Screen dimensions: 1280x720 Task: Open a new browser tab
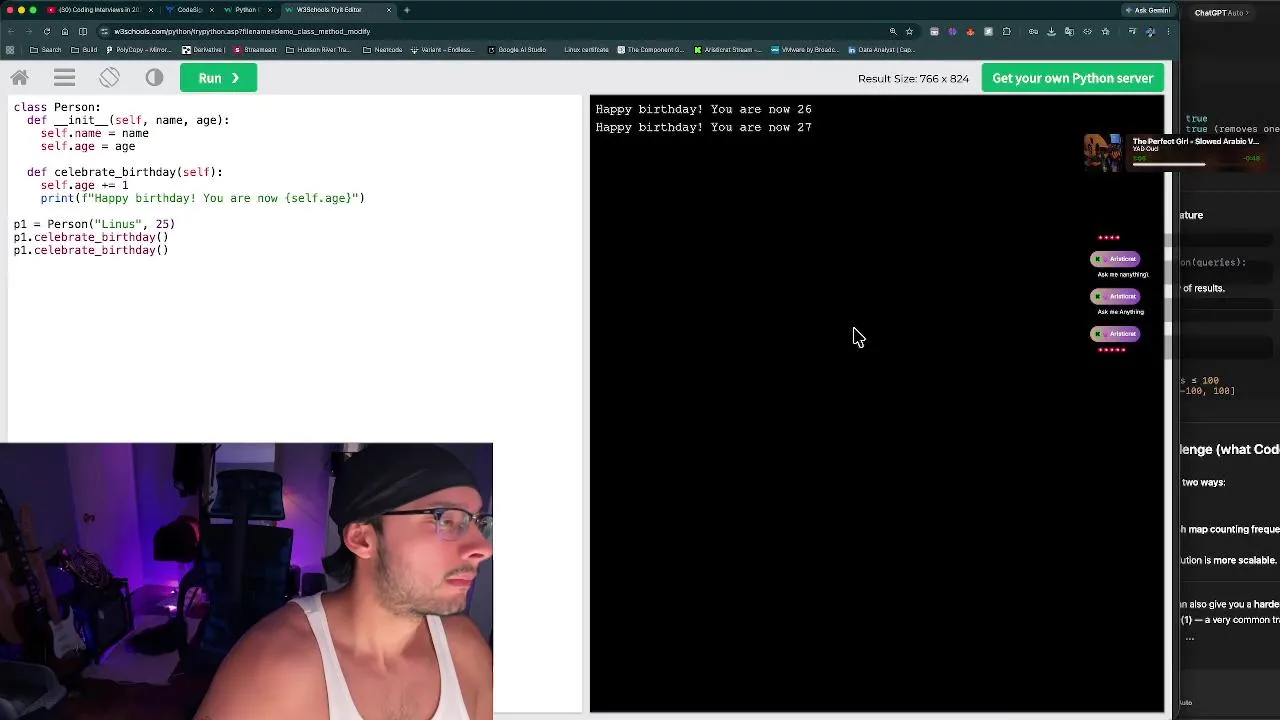tap(407, 10)
